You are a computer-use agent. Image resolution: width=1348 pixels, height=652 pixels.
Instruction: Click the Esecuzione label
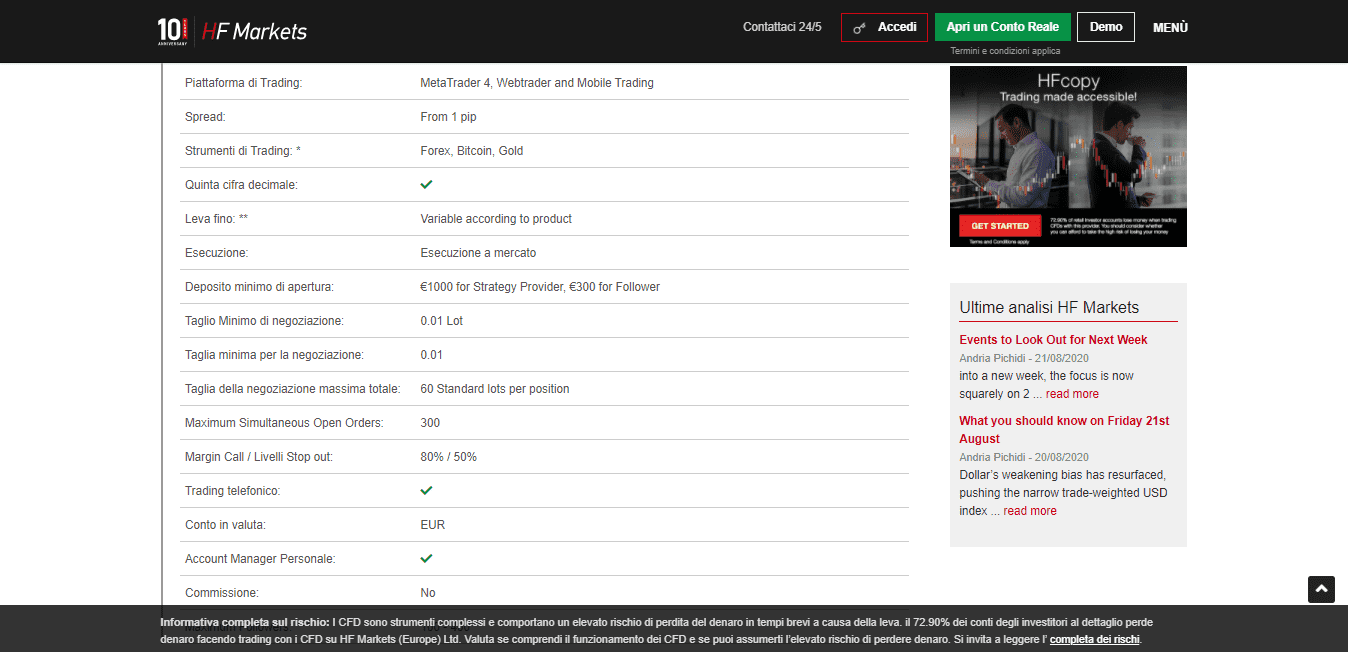click(x=216, y=253)
